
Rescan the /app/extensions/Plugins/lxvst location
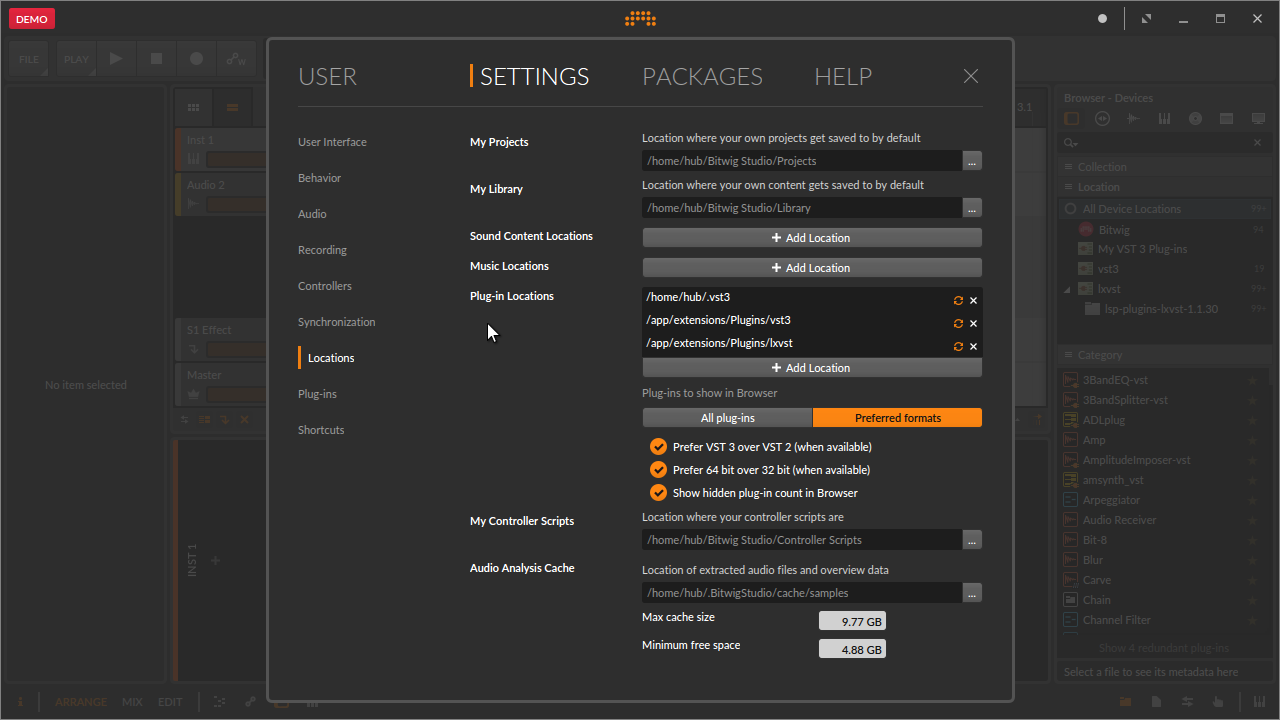[x=958, y=346]
